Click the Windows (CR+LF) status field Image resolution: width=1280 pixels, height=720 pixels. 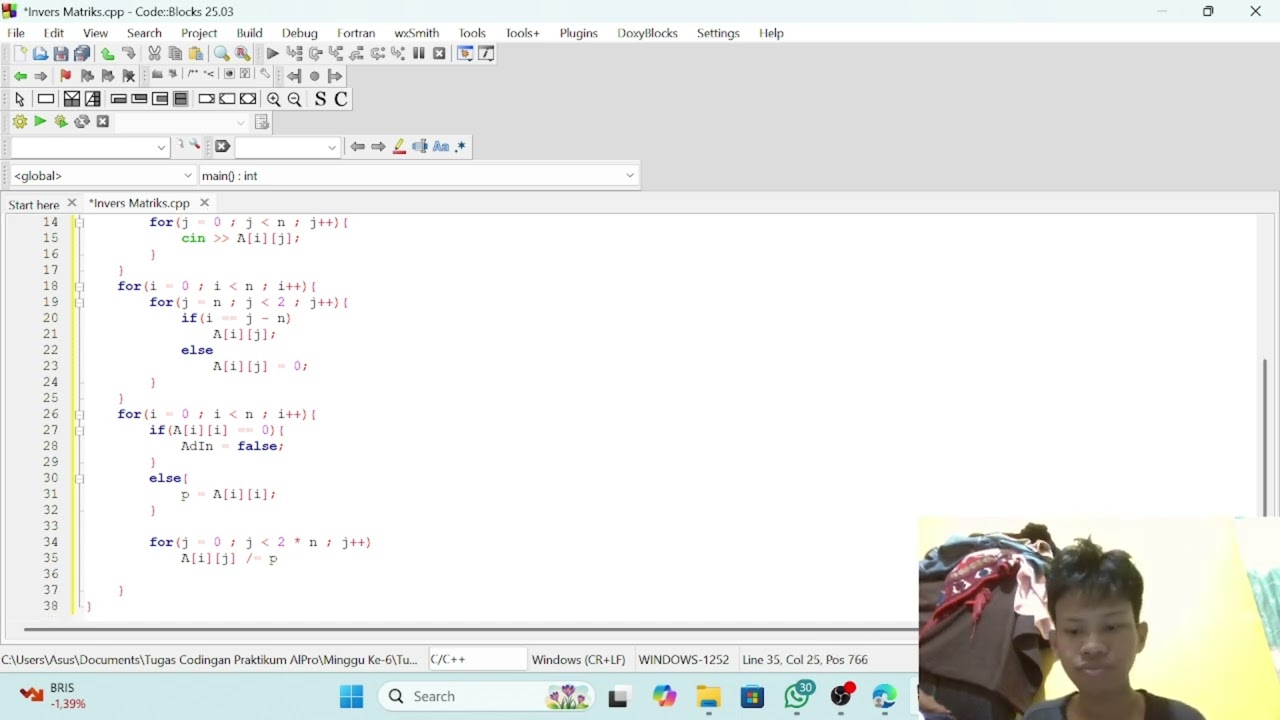point(578,660)
